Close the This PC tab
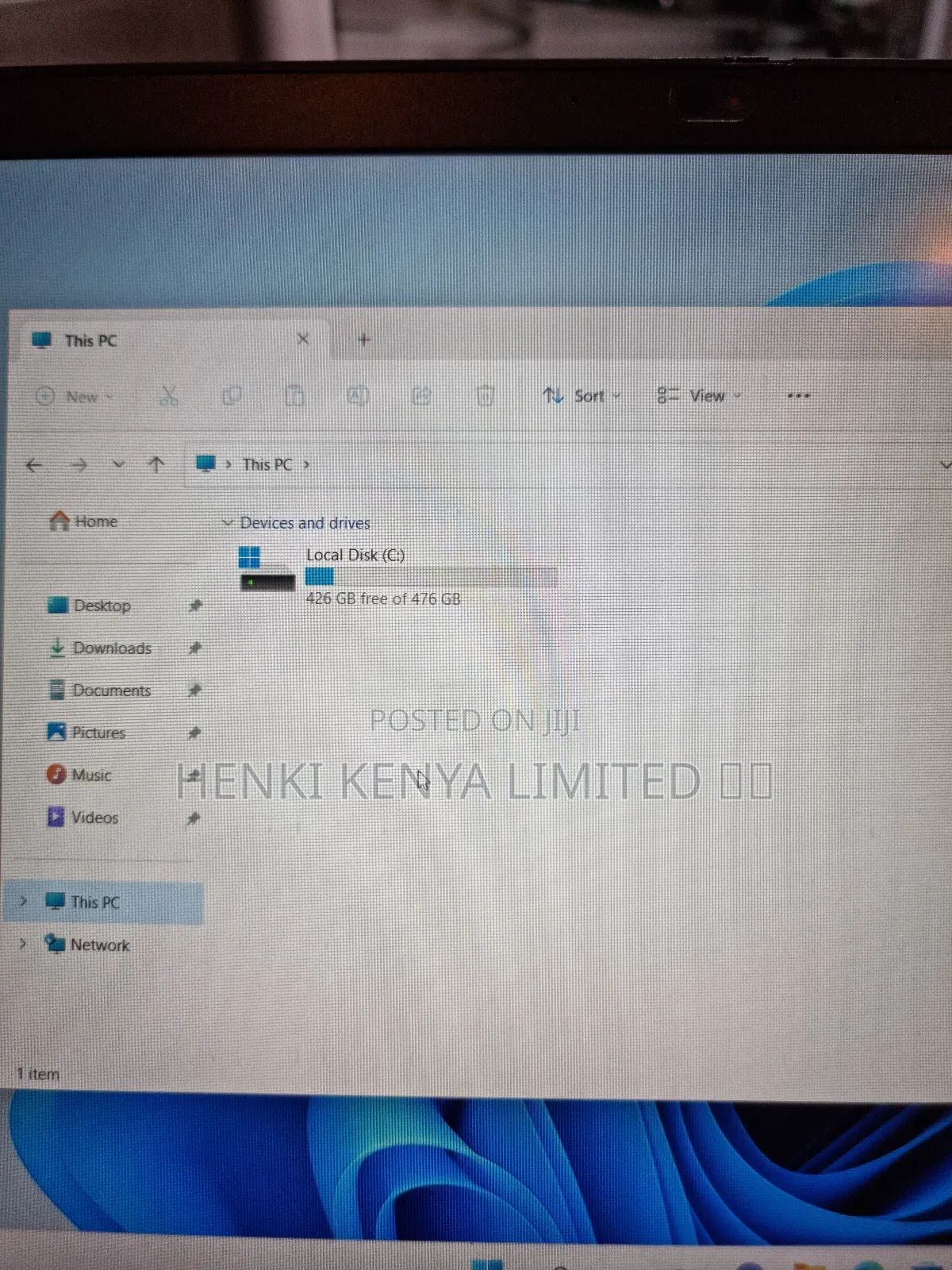 [x=302, y=340]
